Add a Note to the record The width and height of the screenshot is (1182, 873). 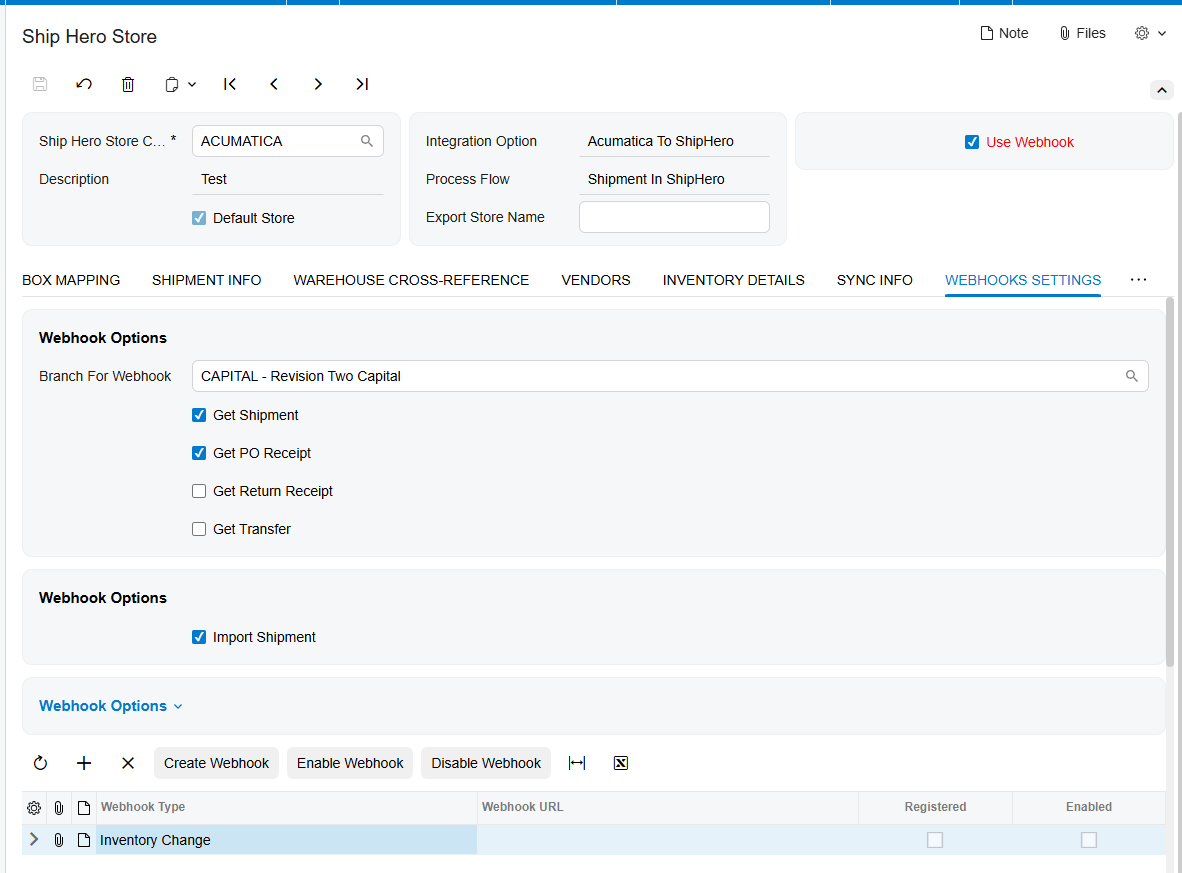(x=1004, y=33)
